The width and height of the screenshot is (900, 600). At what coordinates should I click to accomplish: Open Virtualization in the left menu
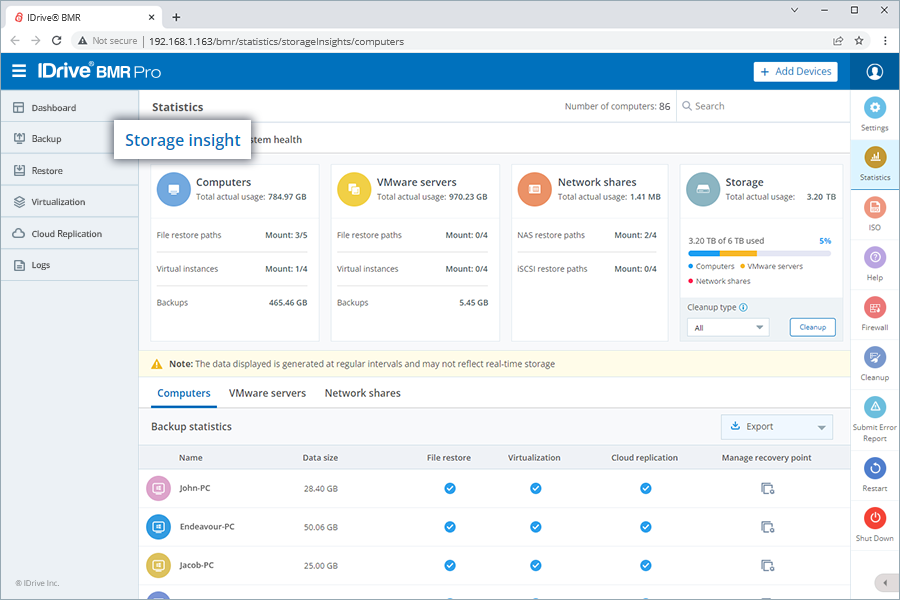tap(69, 202)
